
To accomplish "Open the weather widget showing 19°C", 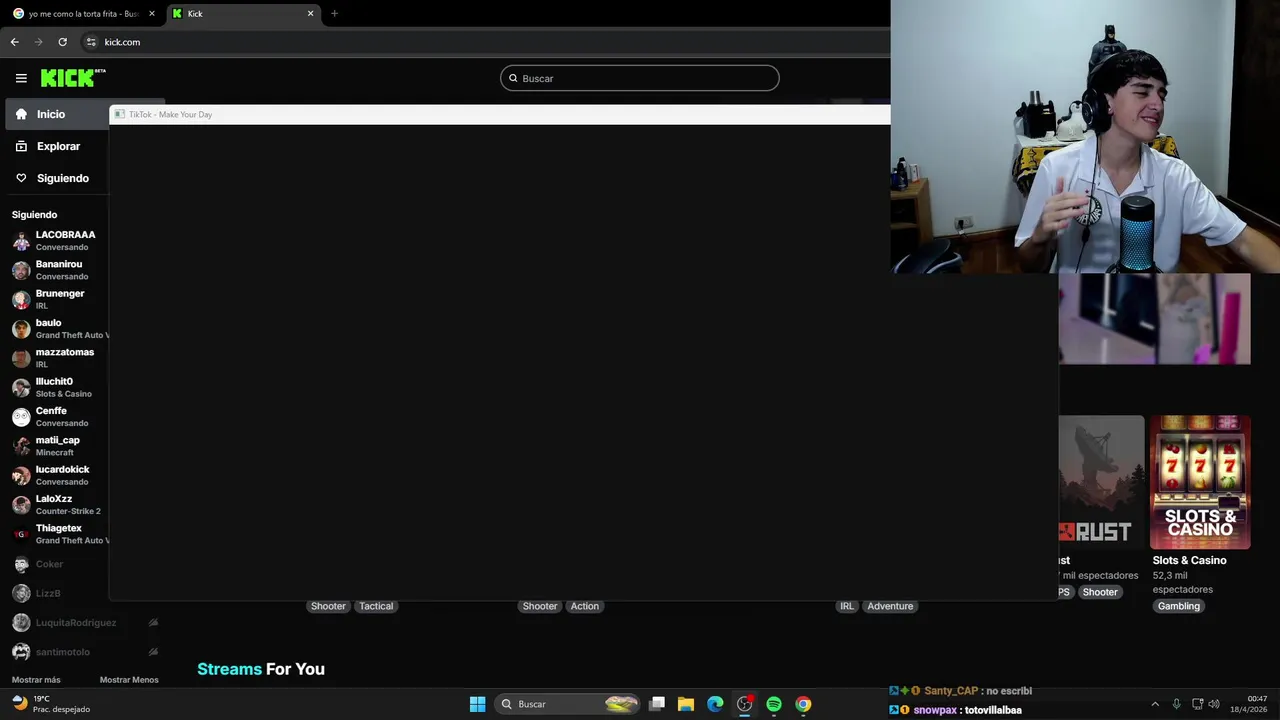I will point(50,704).
